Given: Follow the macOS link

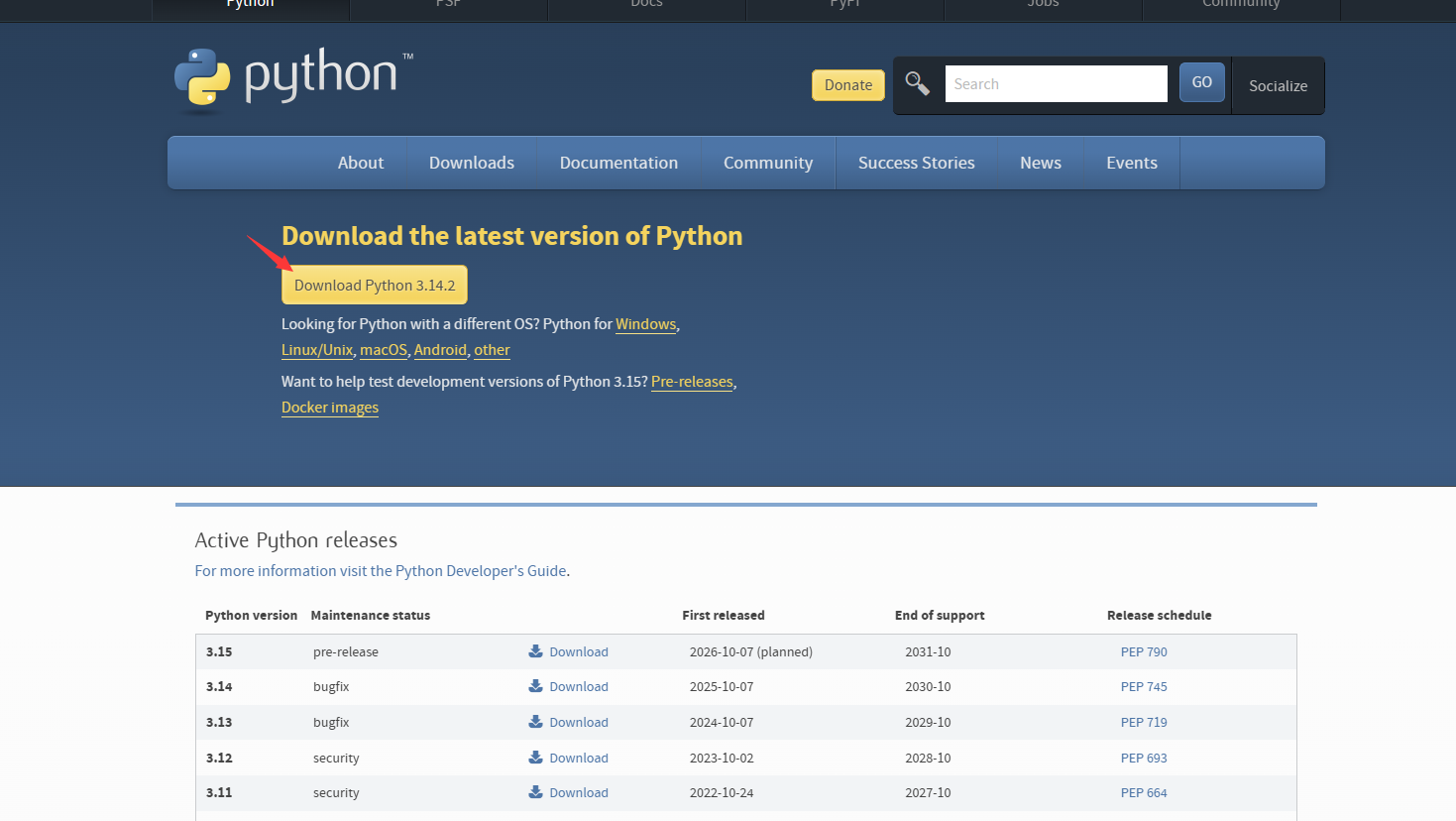Looking at the screenshot, I should (384, 350).
